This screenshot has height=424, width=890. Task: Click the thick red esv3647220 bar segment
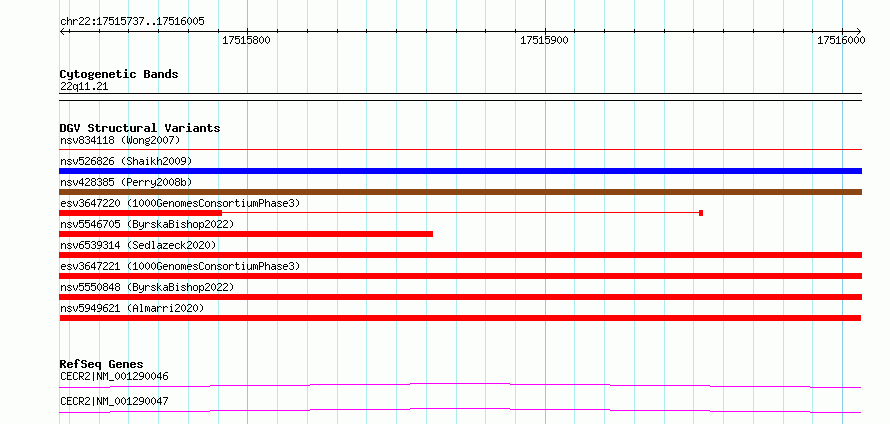(x=140, y=213)
